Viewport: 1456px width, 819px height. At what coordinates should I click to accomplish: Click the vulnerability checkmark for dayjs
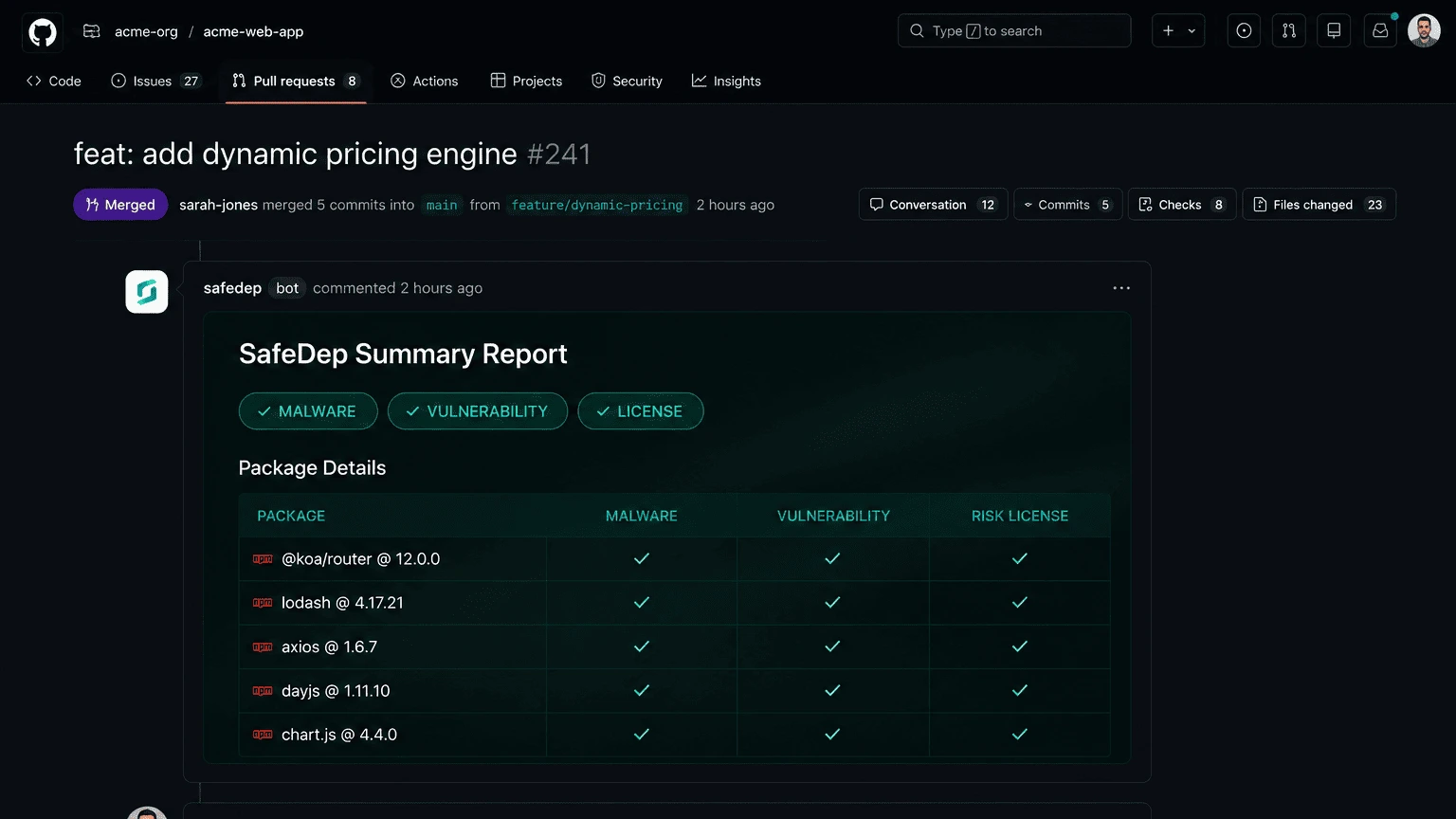[832, 691]
